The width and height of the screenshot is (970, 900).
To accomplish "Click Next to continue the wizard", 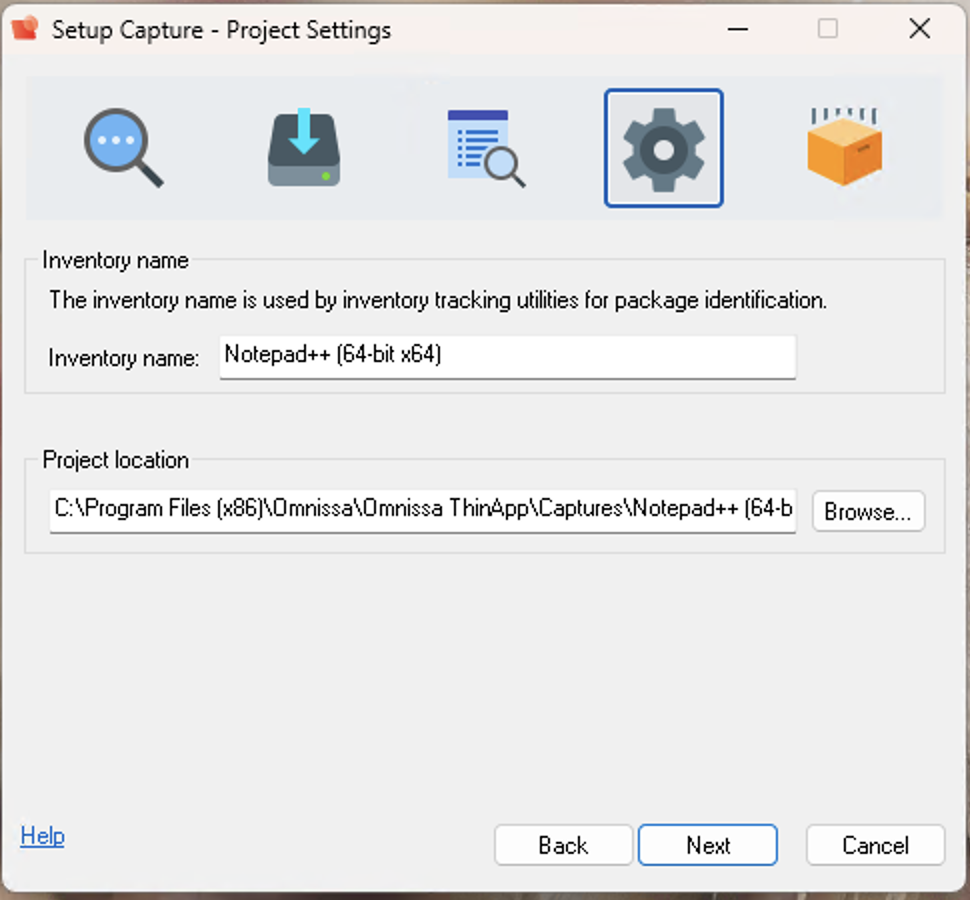I will [707, 845].
